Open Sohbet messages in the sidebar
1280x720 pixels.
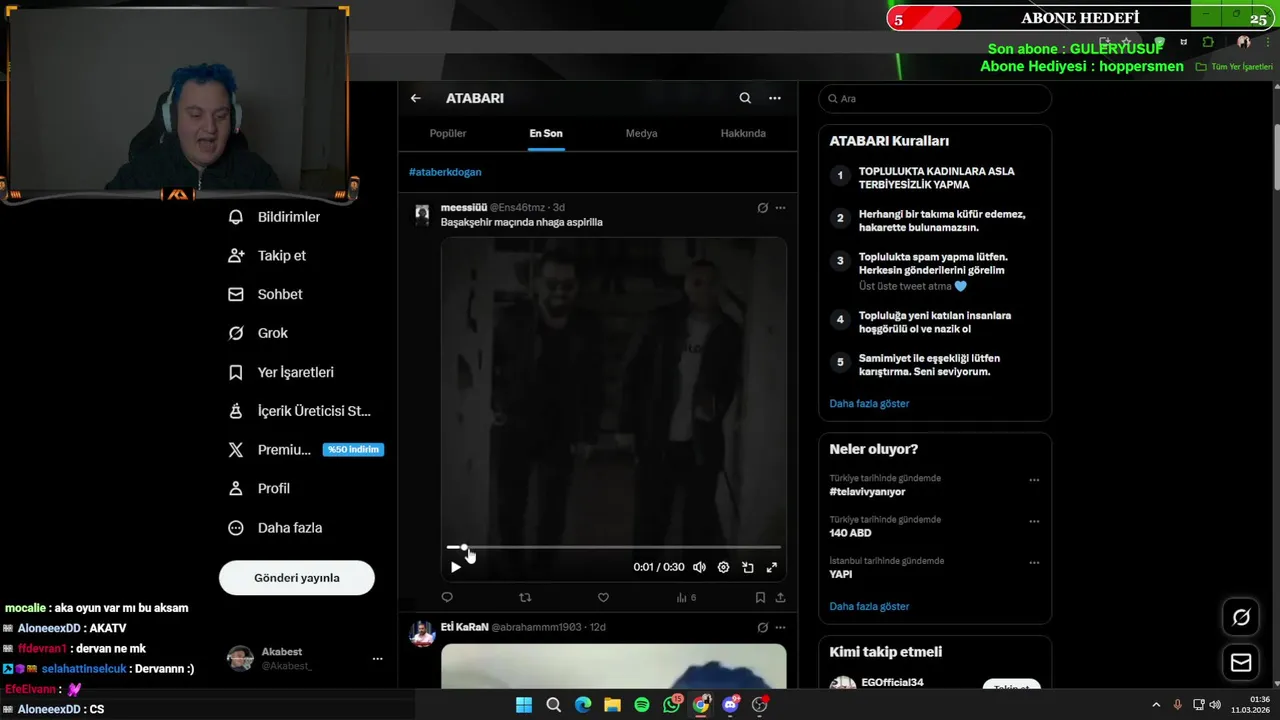point(266,295)
